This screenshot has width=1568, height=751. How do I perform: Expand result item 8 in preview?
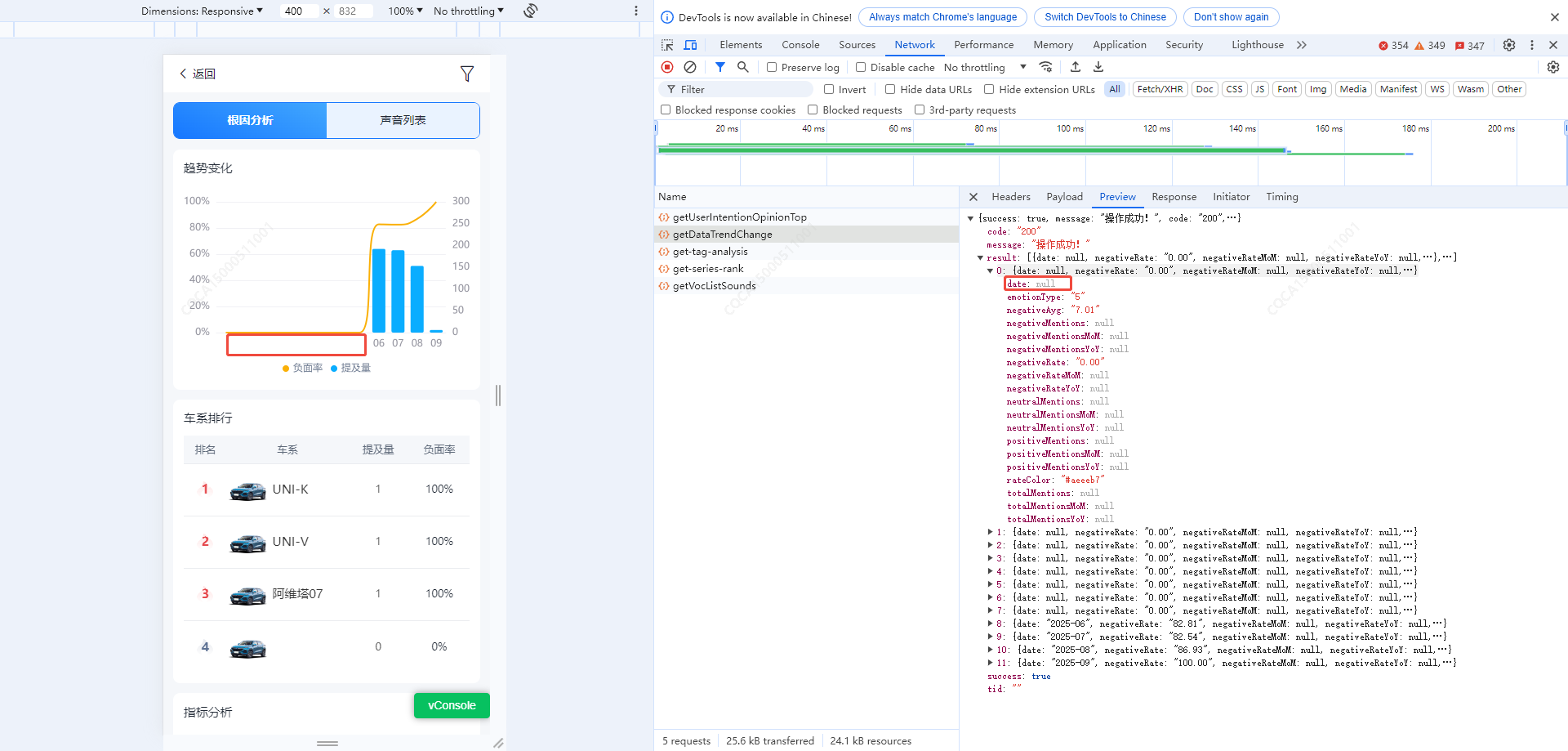coord(990,624)
